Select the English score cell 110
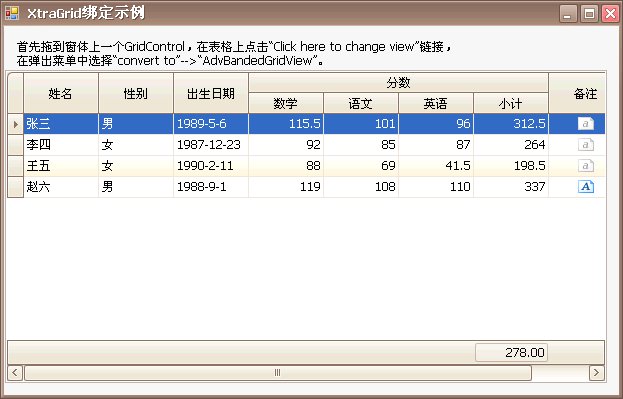Screen dimensions: 623x399 pyautogui.click(x=436, y=187)
